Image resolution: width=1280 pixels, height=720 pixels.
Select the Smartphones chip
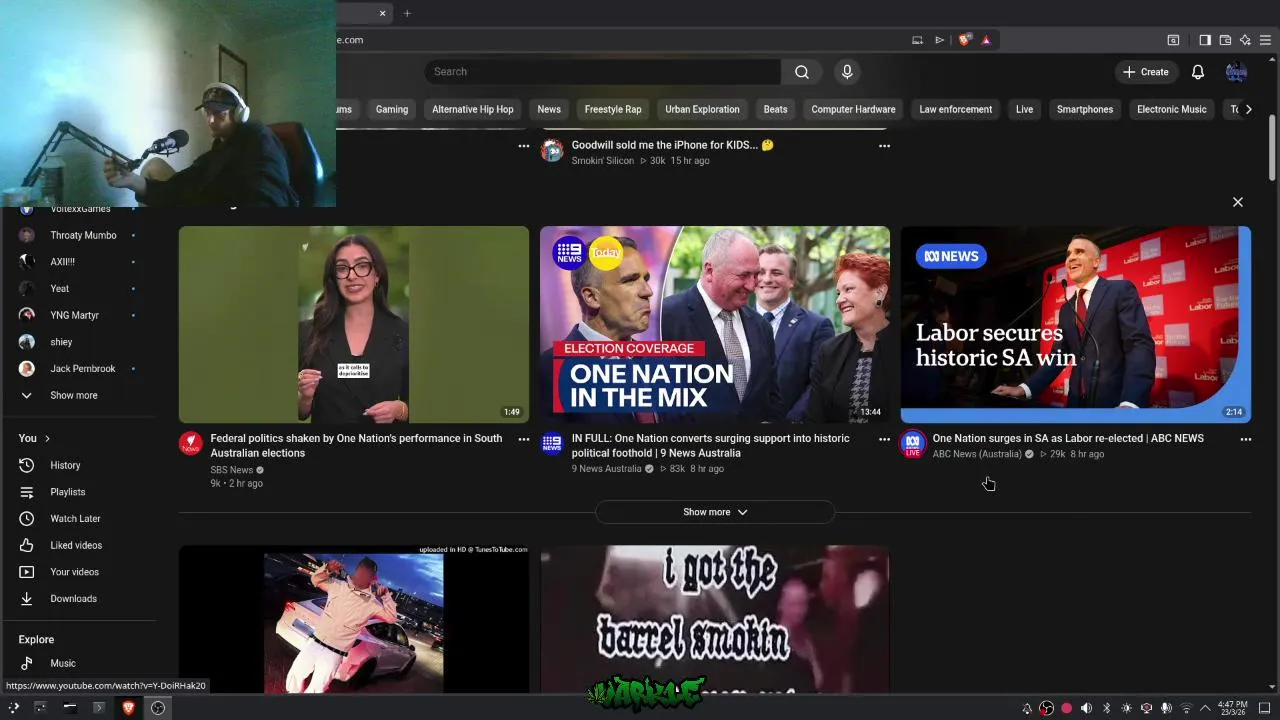(1085, 109)
